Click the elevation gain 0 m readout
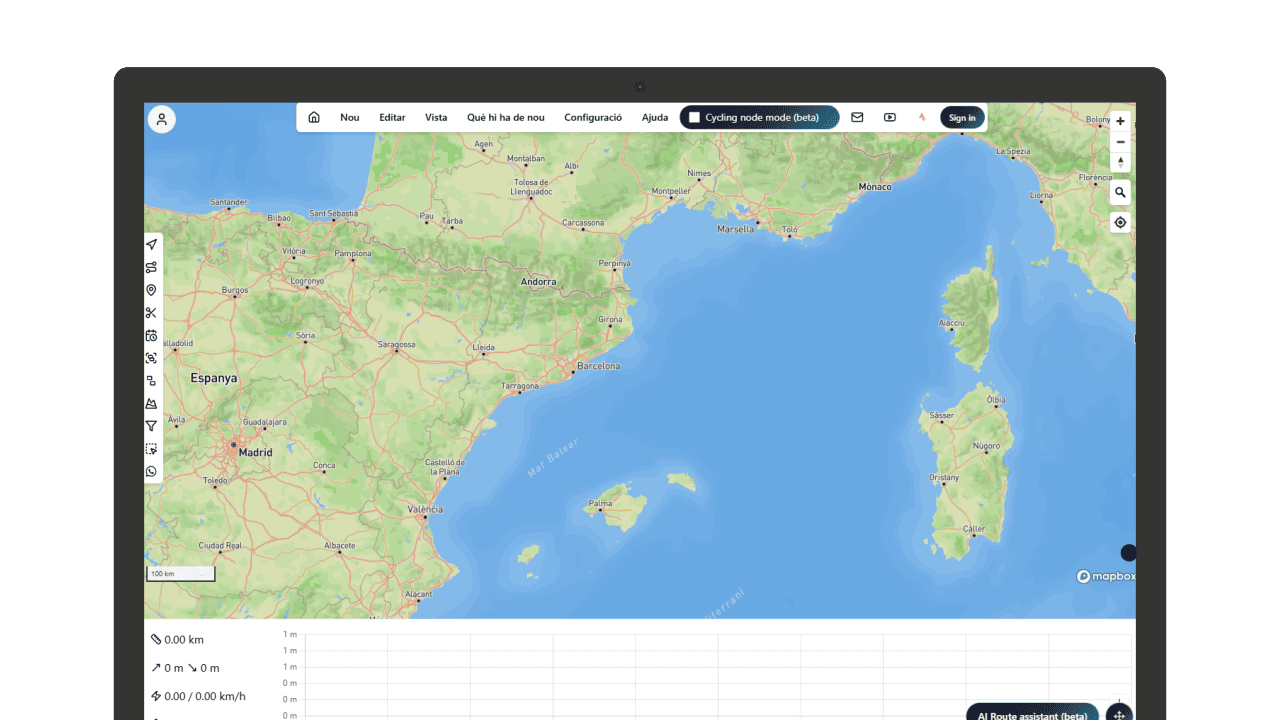Screen dimensions: 1280x720 (168, 668)
